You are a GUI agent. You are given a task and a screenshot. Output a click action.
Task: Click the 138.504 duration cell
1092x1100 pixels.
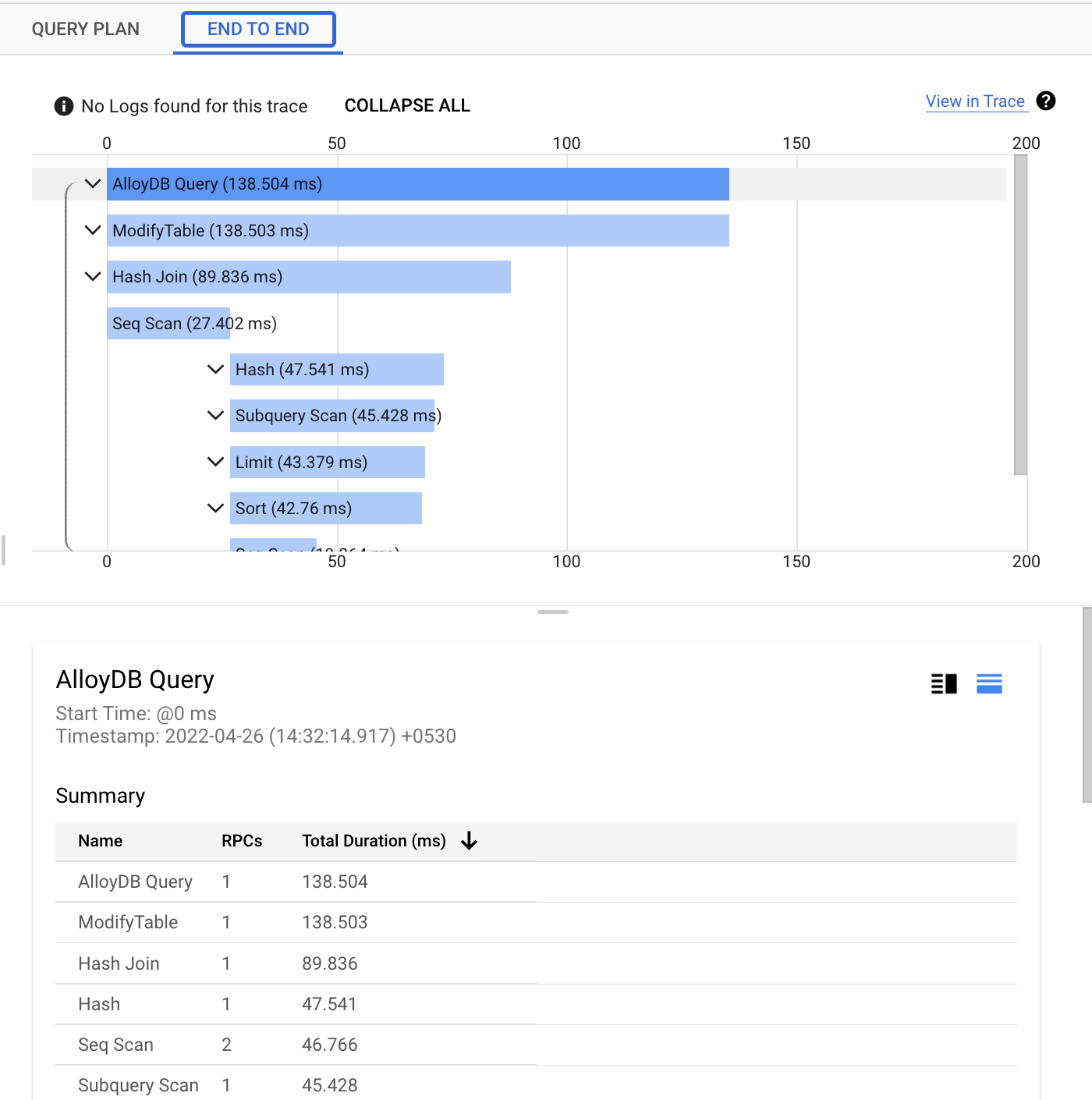[x=335, y=882]
